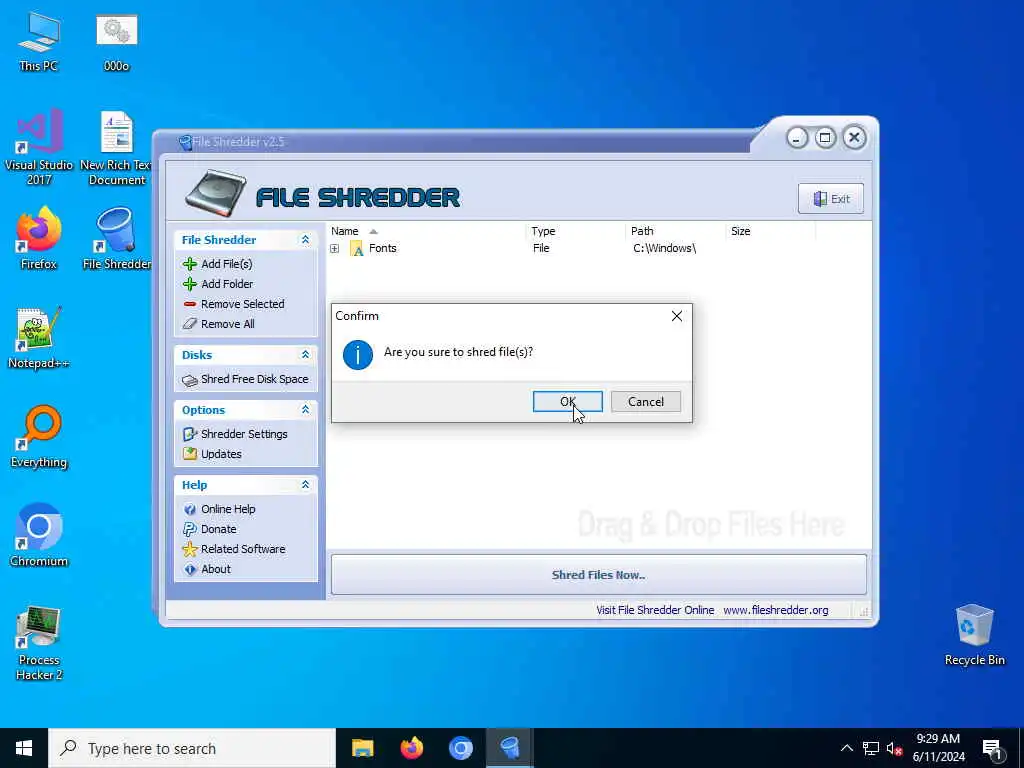Click the taskbar clock showing 9:29 AM
This screenshot has width=1024, height=768.
(x=938, y=748)
